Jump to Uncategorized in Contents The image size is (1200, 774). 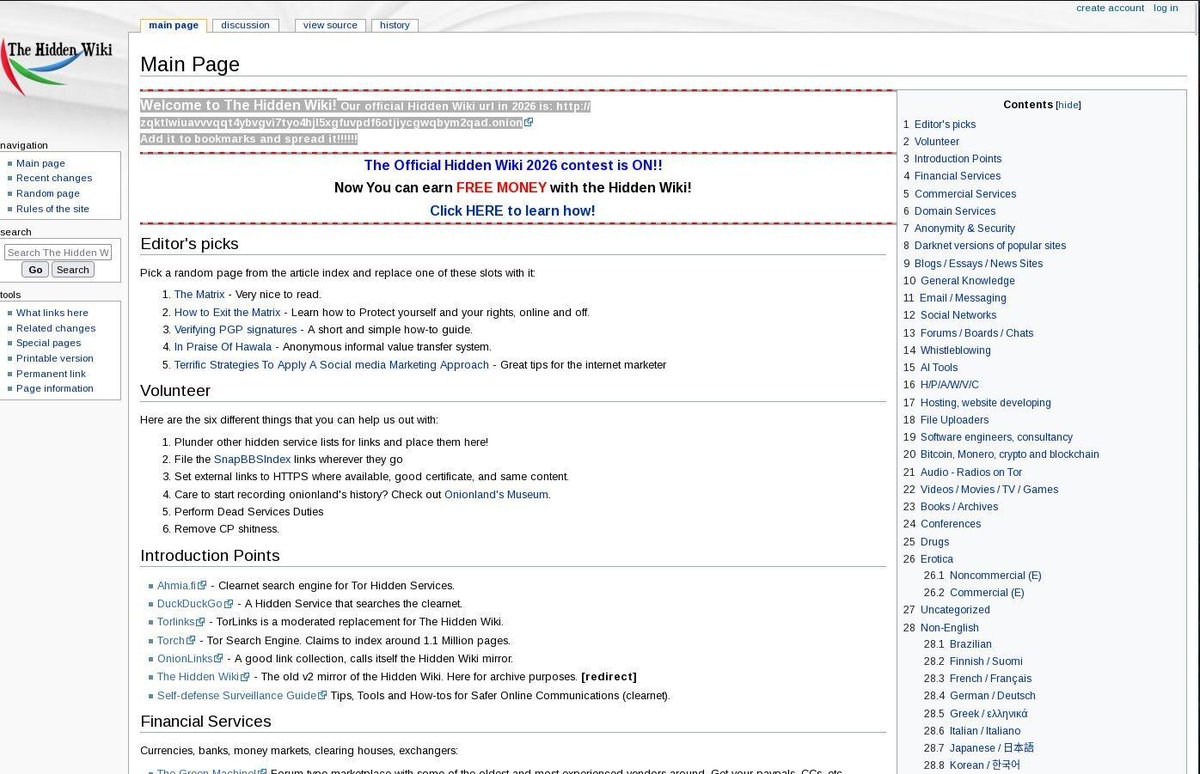(x=955, y=610)
